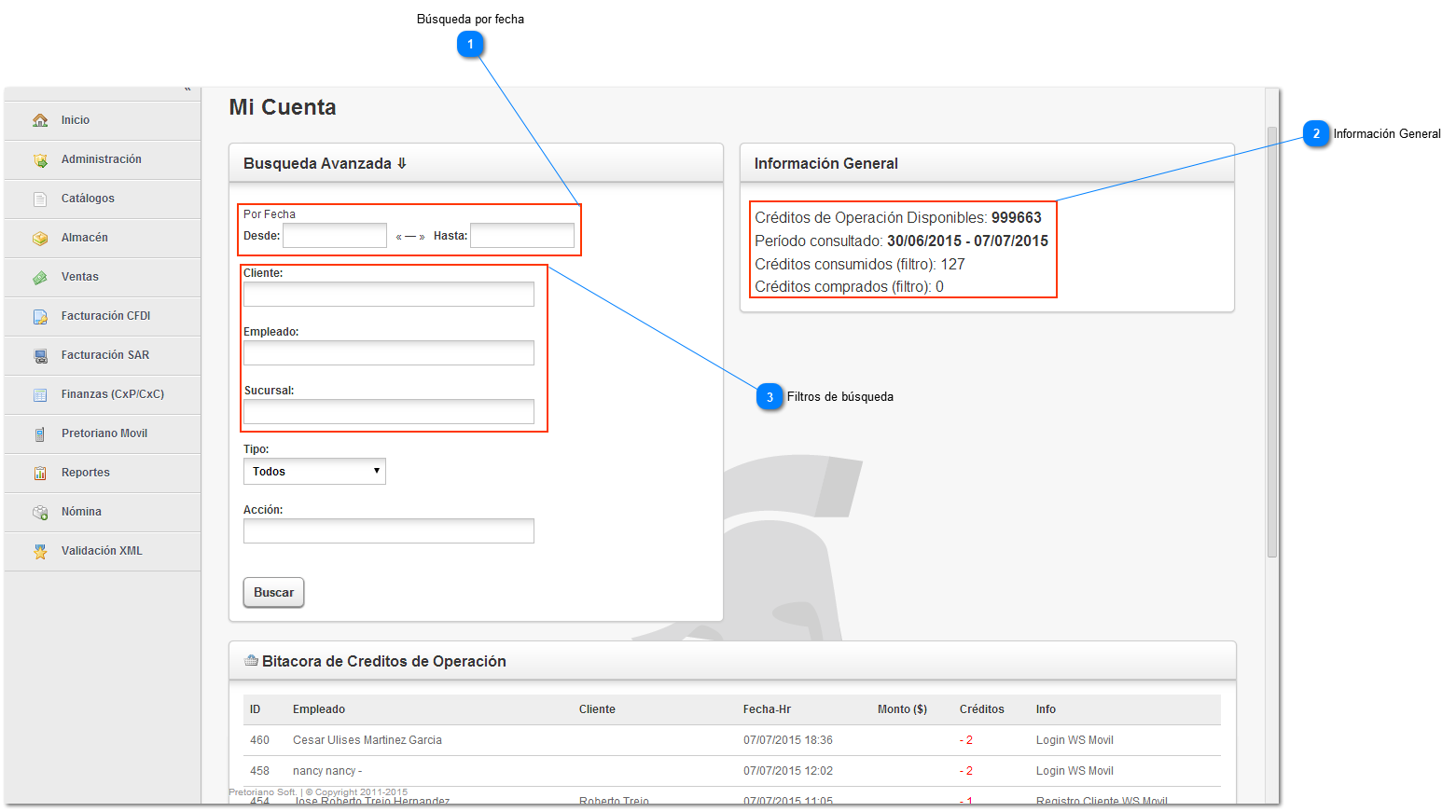Collapse the sidebar with the « arrow

187,89
